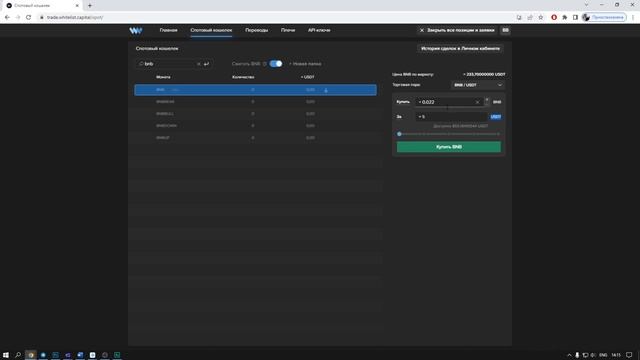Clear the 0.022 amount with the X icon
Image resolution: width=640 pixels, height=360 pixels.
(x=477, y=102)
